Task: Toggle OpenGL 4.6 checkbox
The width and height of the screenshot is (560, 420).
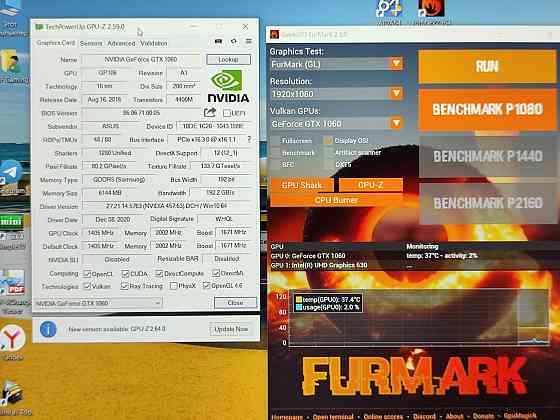Action: [206, 285]
